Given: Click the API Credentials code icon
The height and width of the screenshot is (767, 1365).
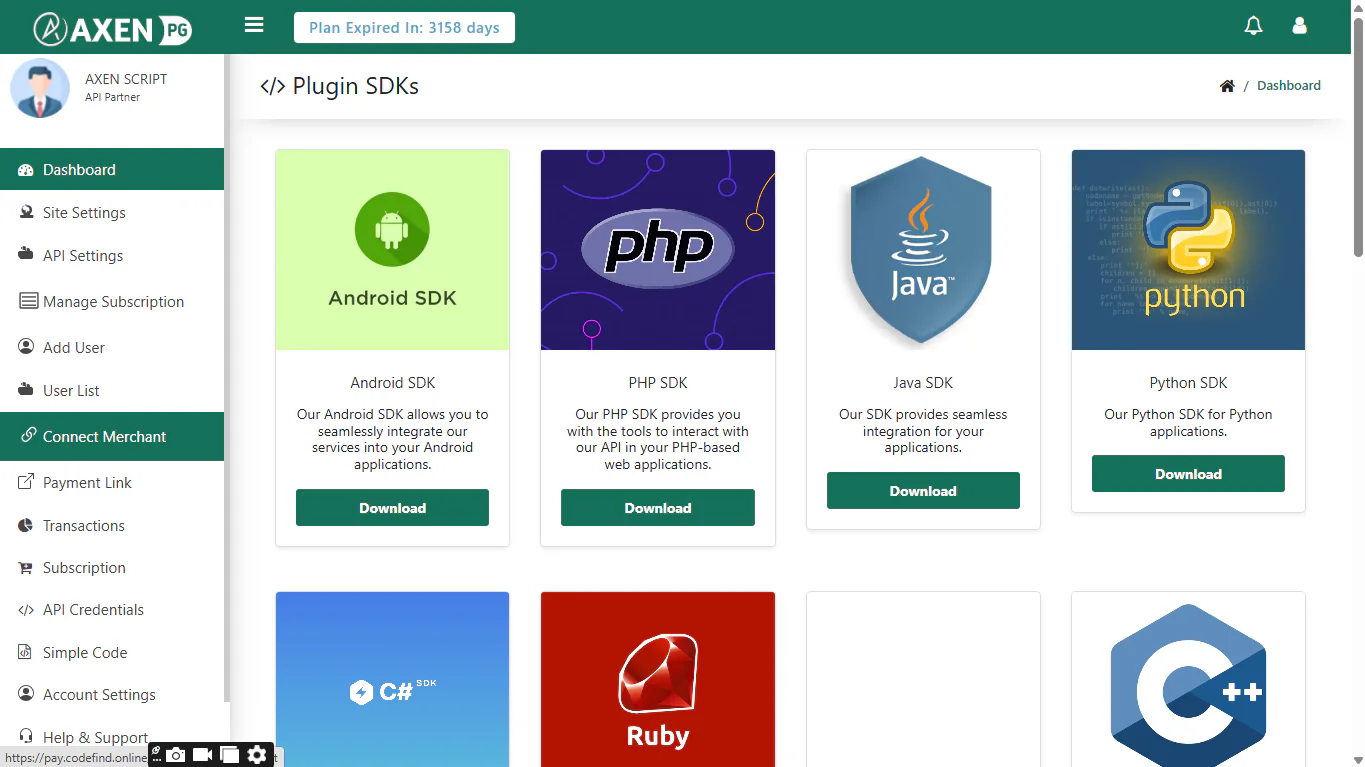Looking at the screenshot, I should [x=26, y=610].
